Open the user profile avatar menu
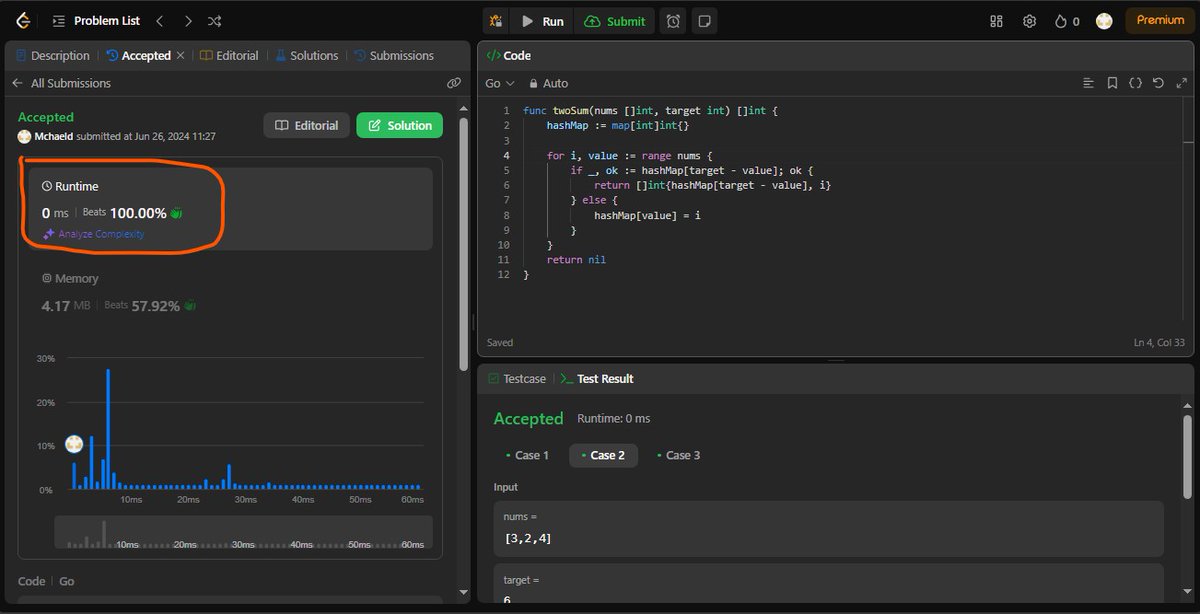 tap(1104, 21)
